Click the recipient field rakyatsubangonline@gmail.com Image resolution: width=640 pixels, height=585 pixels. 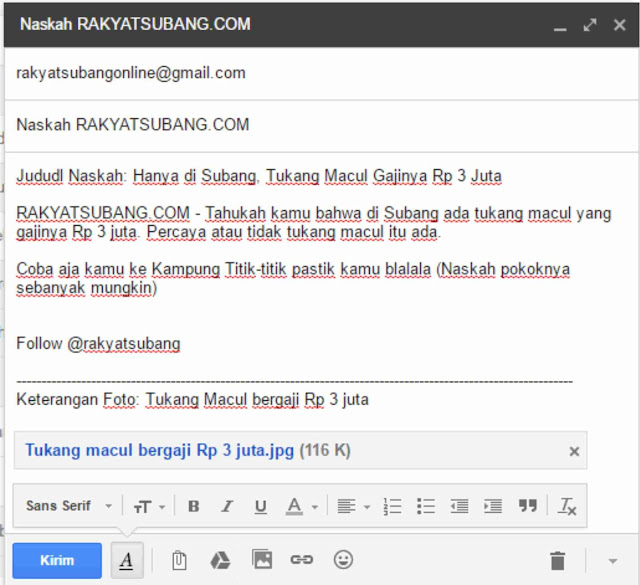(x=321, y=73)
